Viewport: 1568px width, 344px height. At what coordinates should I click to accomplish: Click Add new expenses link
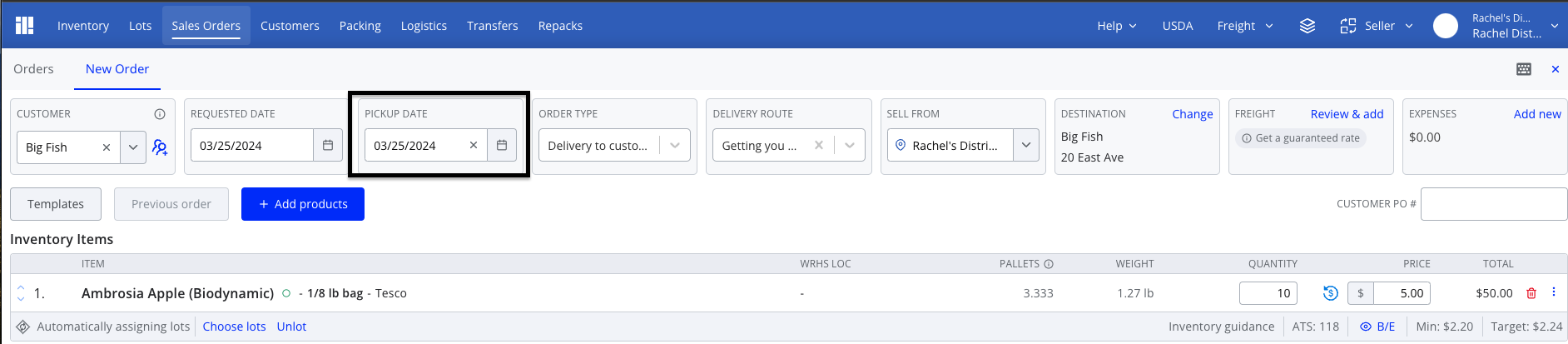pyautogui.click(x=1537, y=114)
